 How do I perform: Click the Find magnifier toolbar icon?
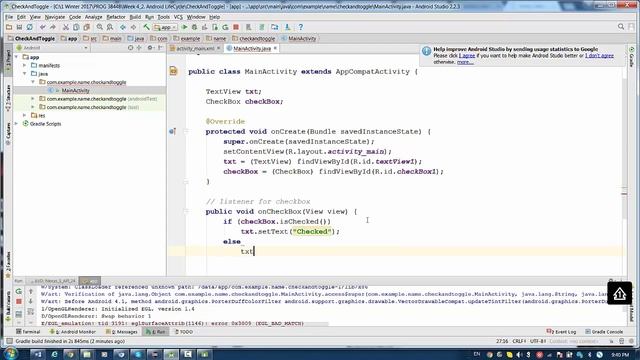(x=100, y=27)
